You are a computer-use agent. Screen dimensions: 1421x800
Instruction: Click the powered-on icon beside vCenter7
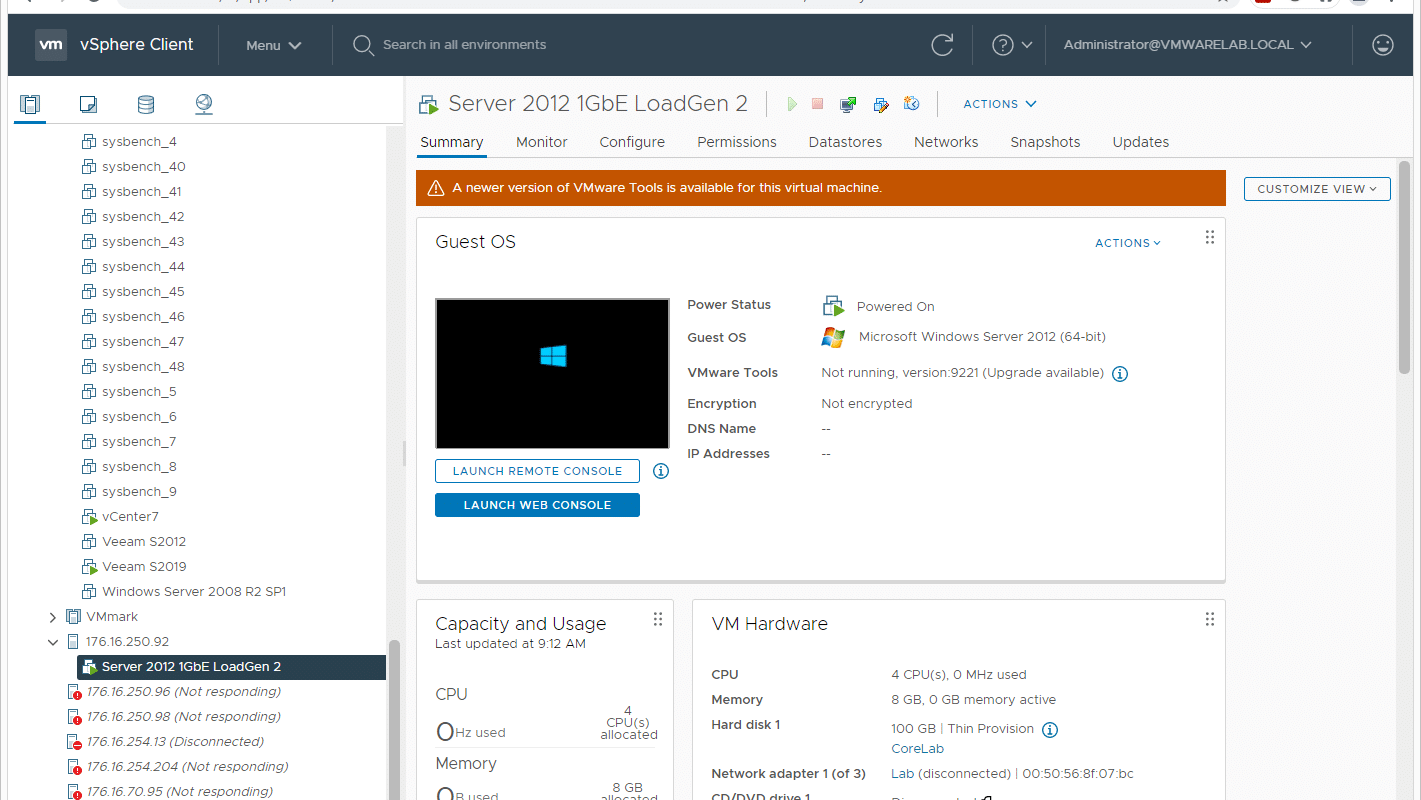point(88,517)
